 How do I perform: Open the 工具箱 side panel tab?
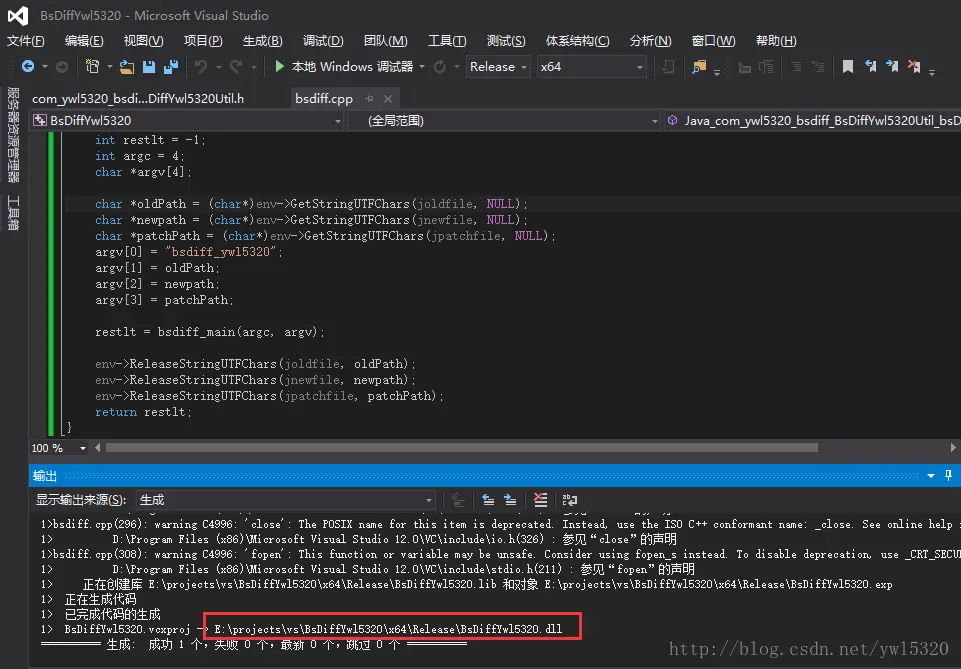point(13,213)
